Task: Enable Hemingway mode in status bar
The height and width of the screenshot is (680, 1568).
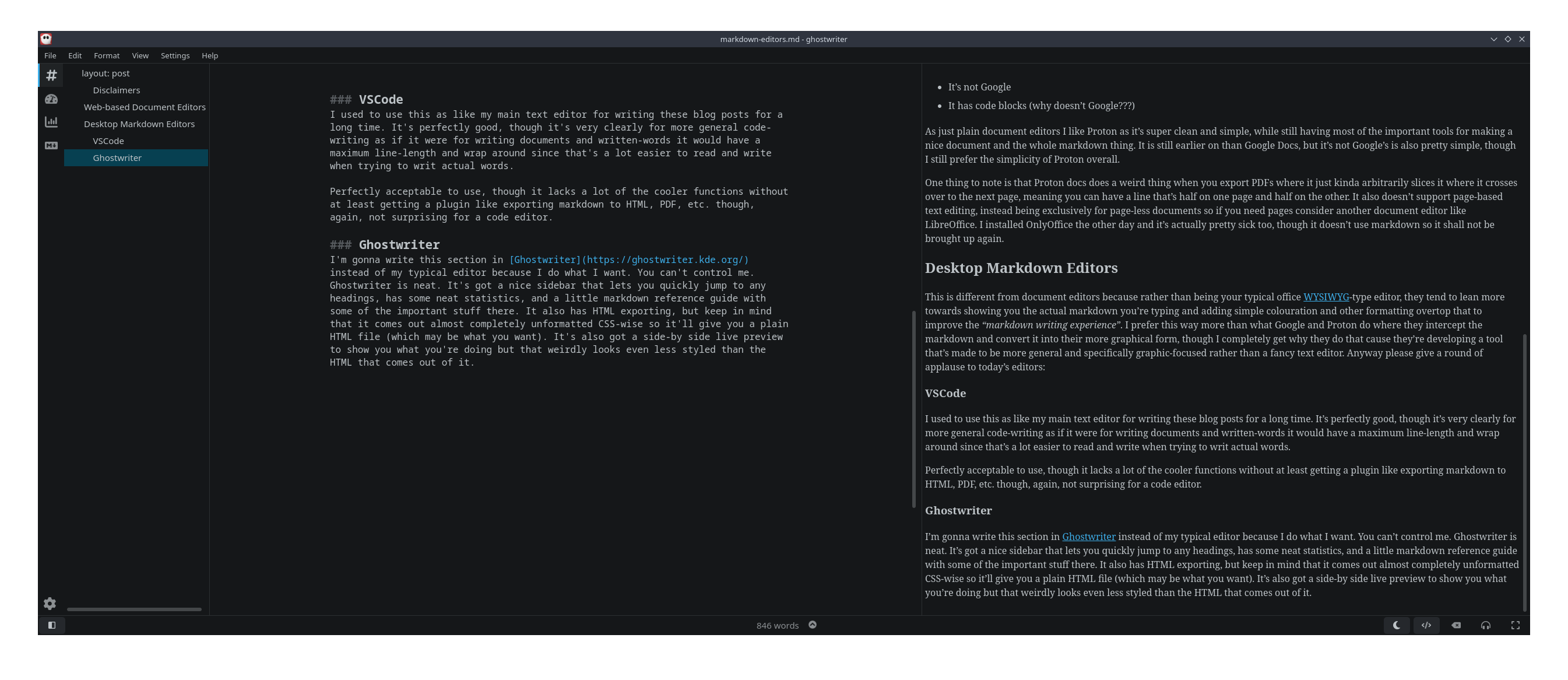Action: click(x=1456, y=625)
